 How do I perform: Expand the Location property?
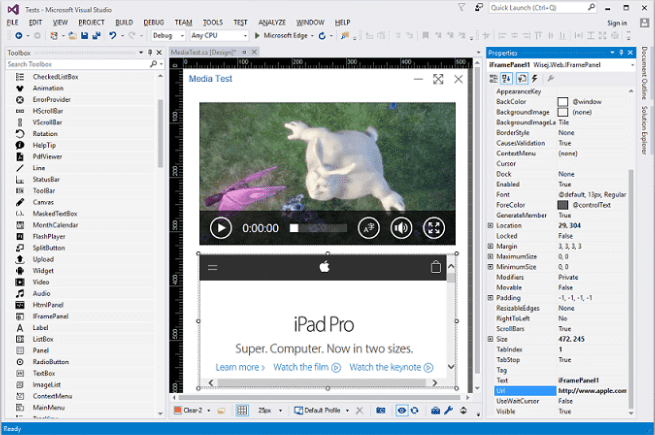(490, 226)
